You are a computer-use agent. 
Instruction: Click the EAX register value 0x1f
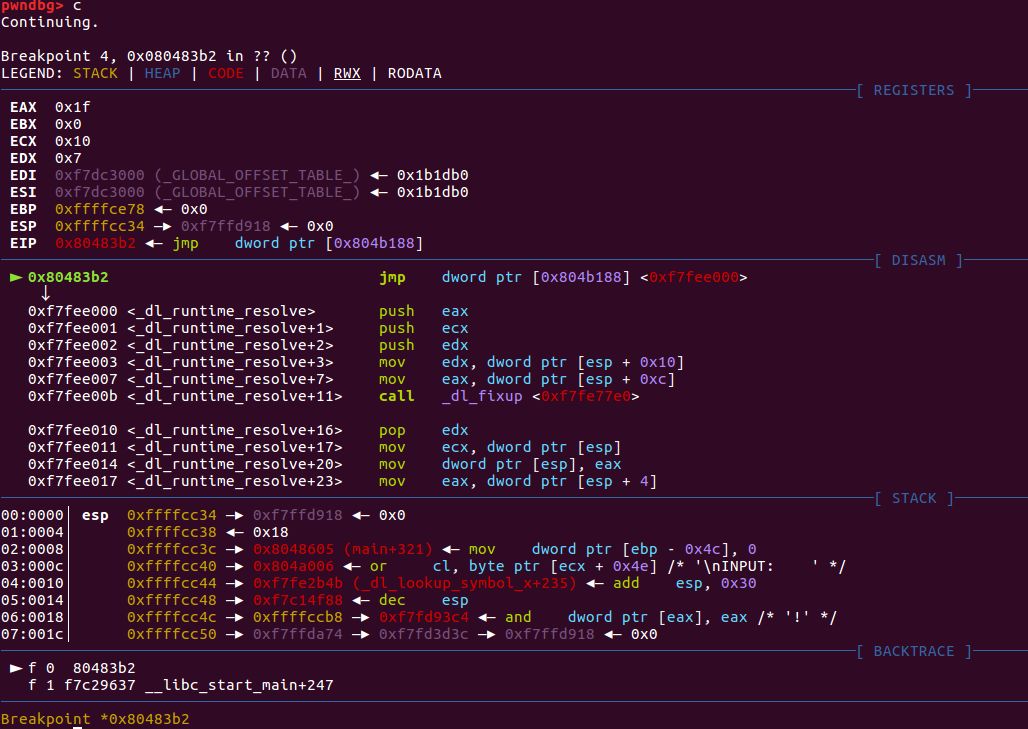pyautogui.click(x=72, y=107)
